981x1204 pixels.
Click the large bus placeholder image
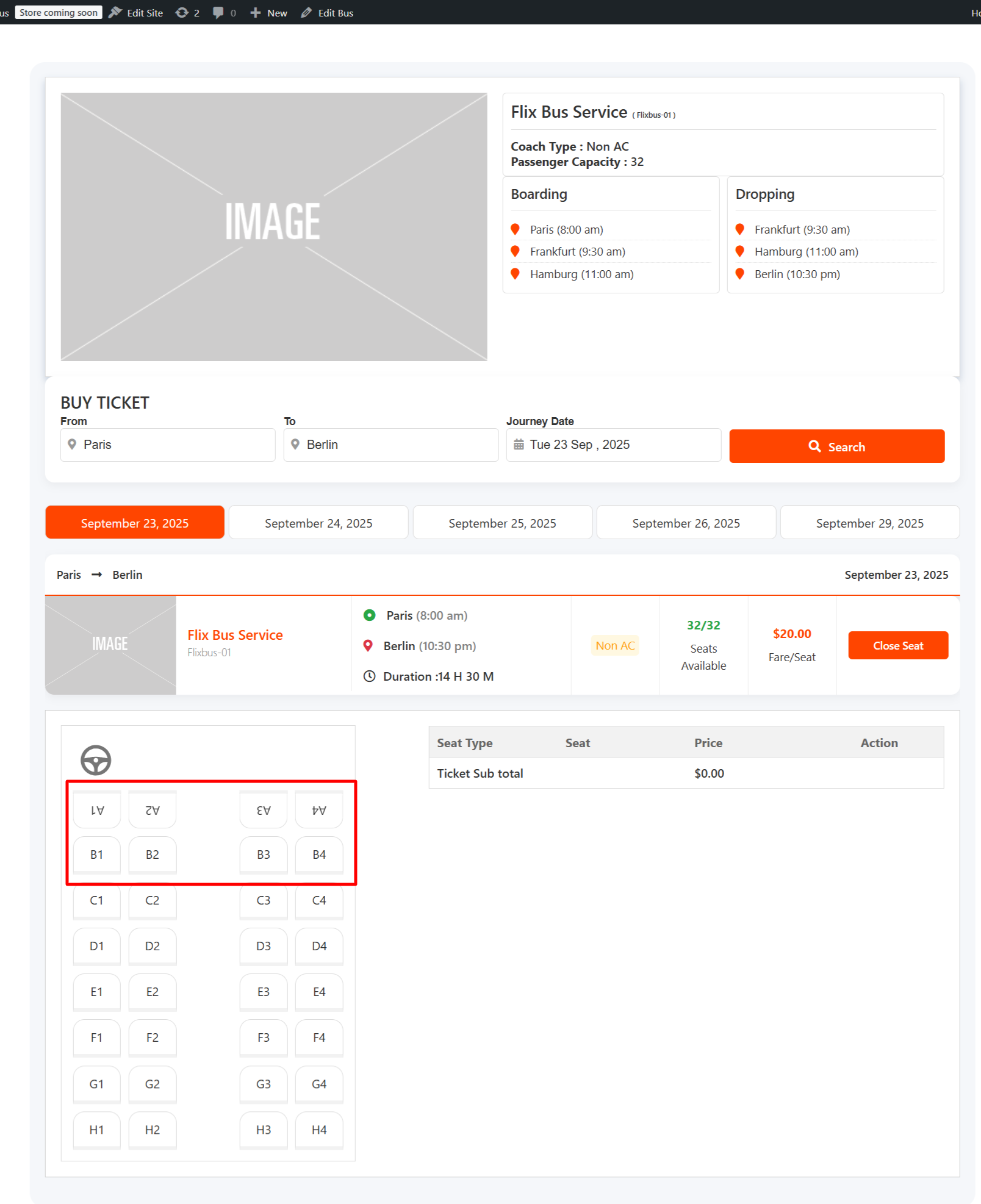point(274,227)
